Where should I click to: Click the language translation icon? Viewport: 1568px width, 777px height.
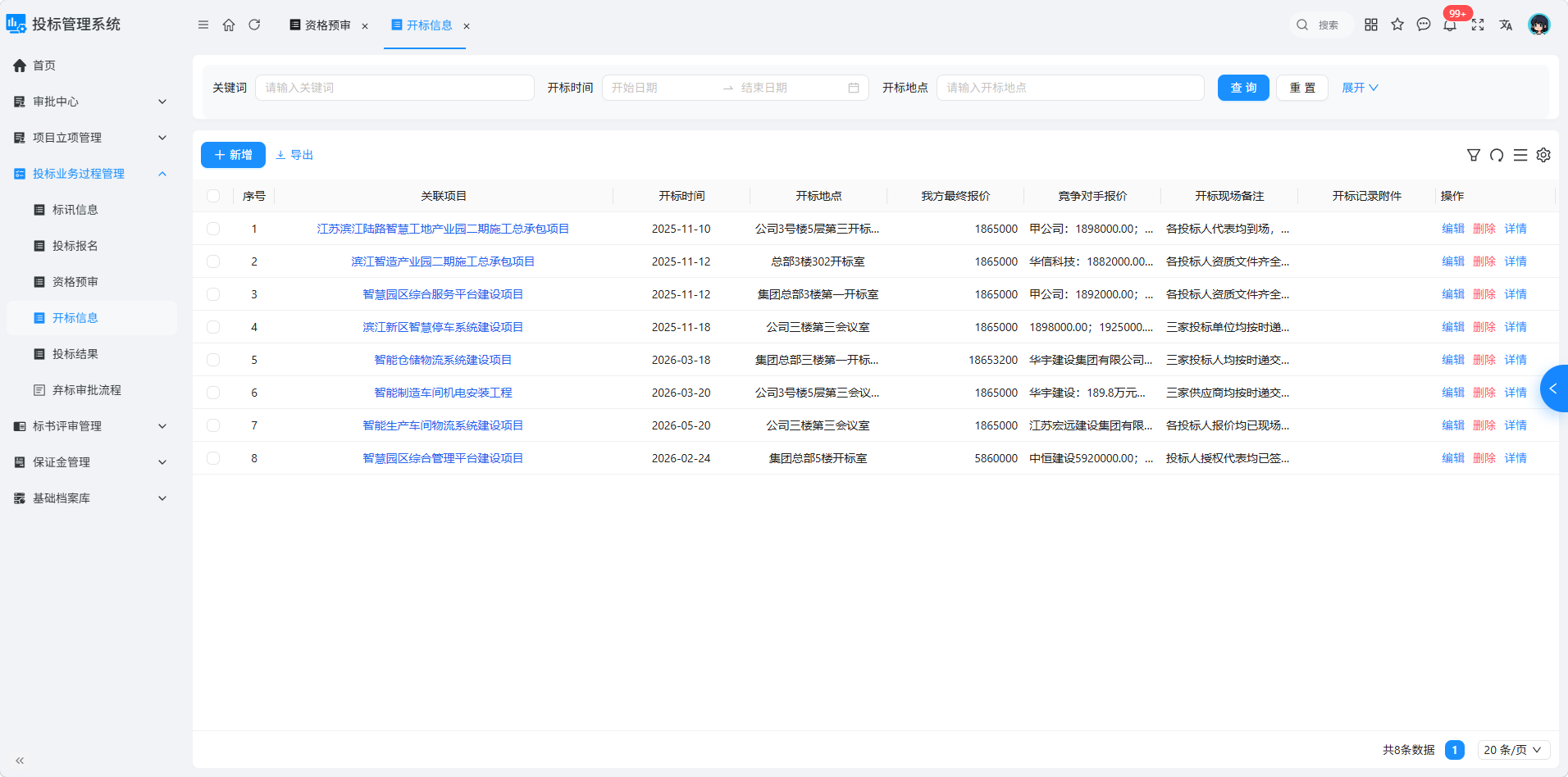(1506, 25)
